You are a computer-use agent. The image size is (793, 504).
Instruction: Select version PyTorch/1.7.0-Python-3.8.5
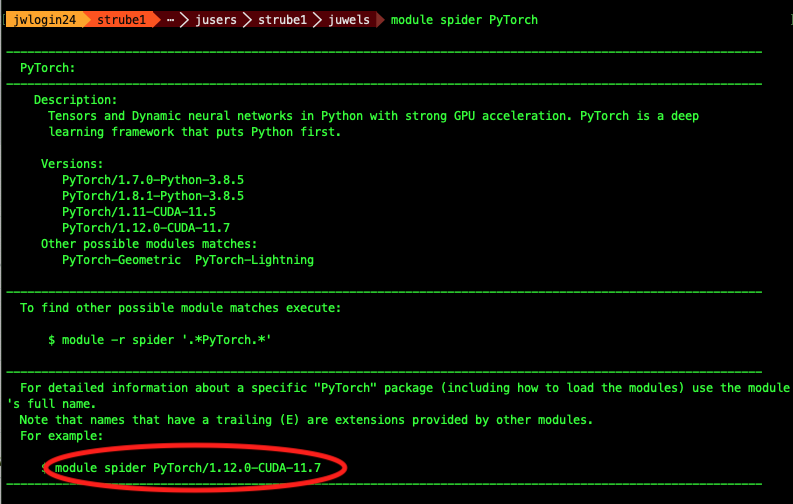[152, 180]
